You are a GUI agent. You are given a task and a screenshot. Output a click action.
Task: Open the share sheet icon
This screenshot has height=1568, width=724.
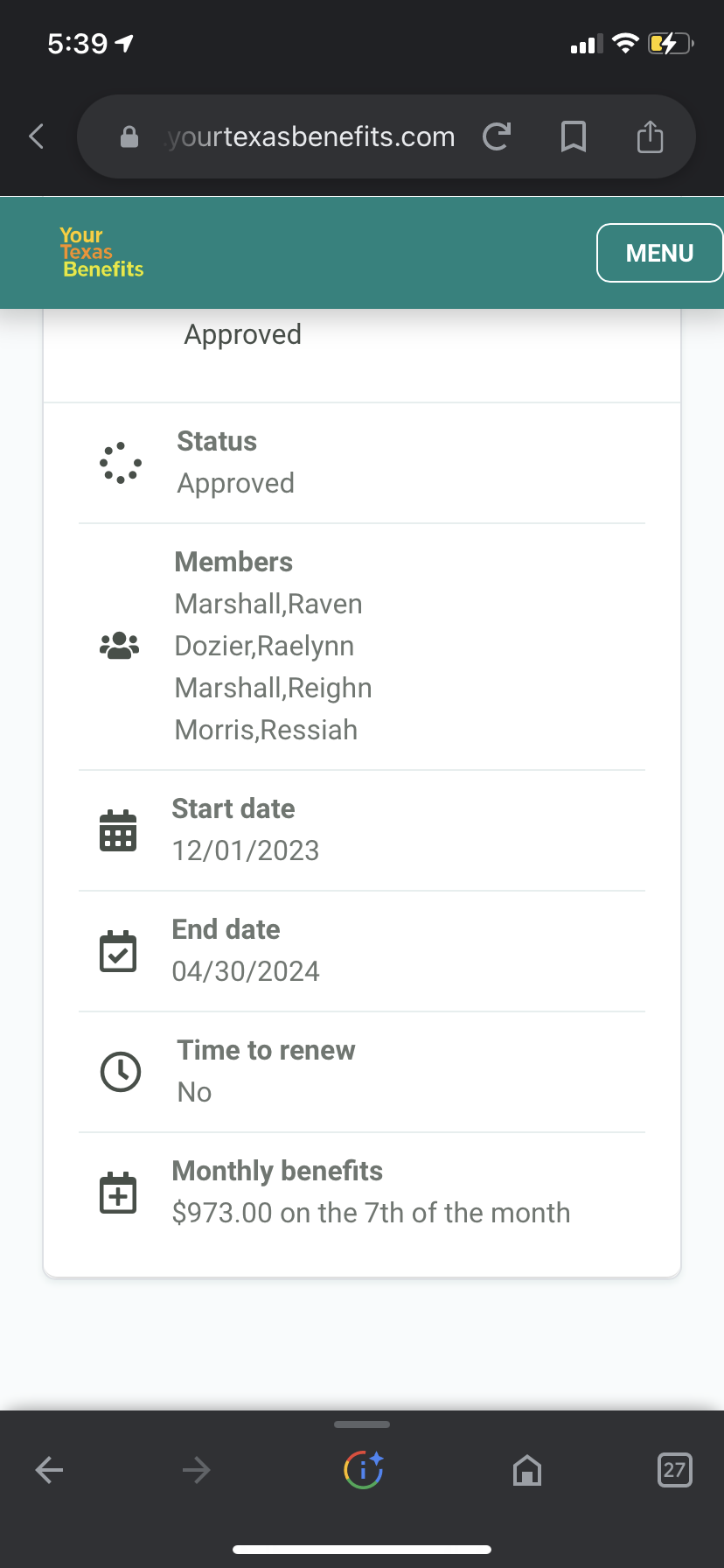coord(650,136)
